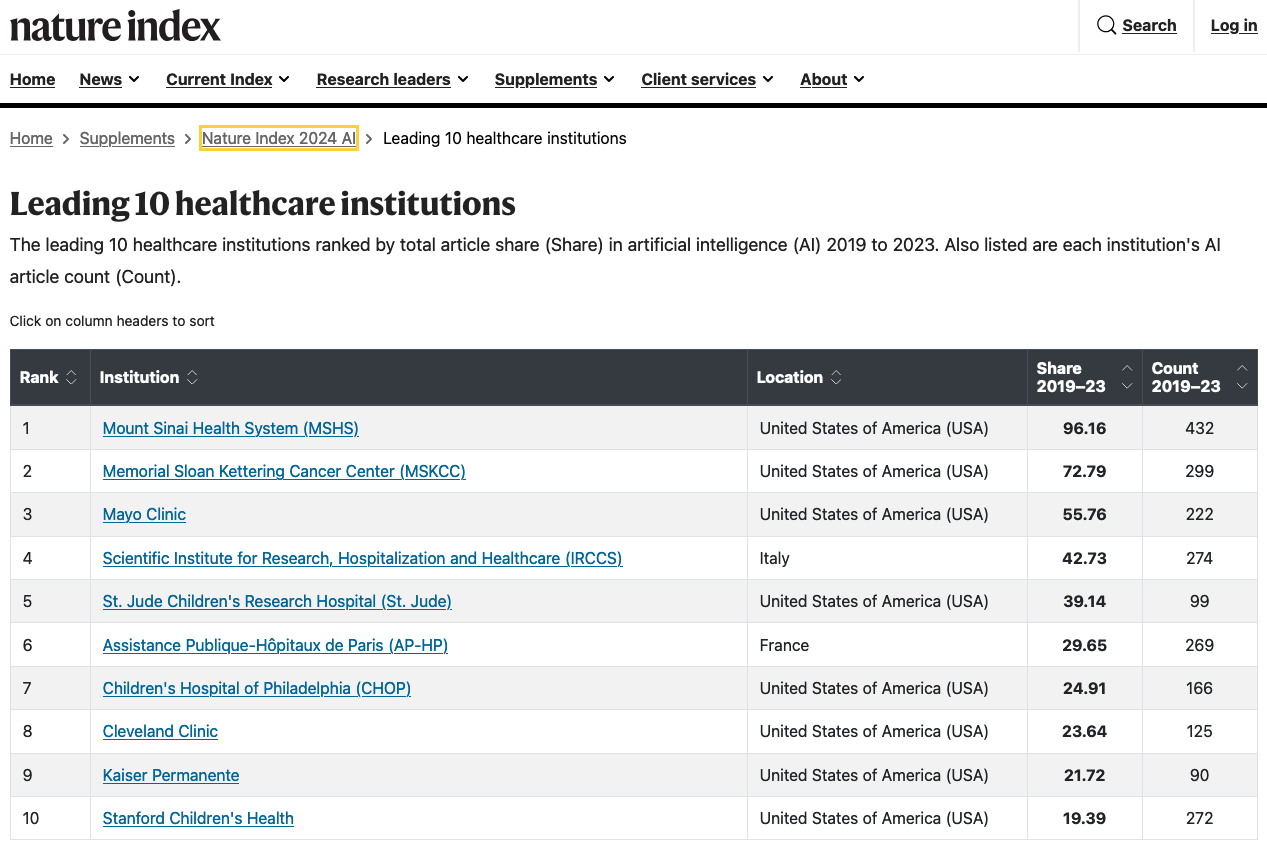Sort the Institution column
Image resolution: width=1267 pixels, height=847 pixels.
click(x=190, y=377)
